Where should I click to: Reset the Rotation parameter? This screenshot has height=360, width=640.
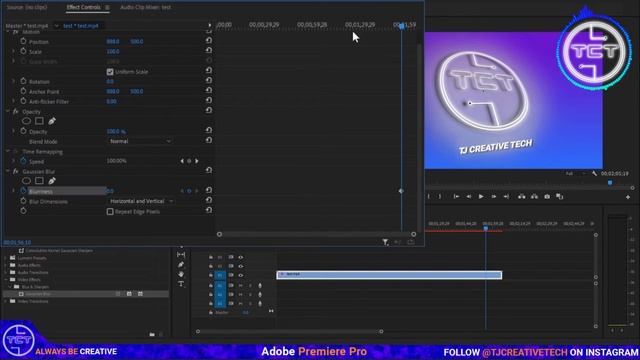coord(209,80)
